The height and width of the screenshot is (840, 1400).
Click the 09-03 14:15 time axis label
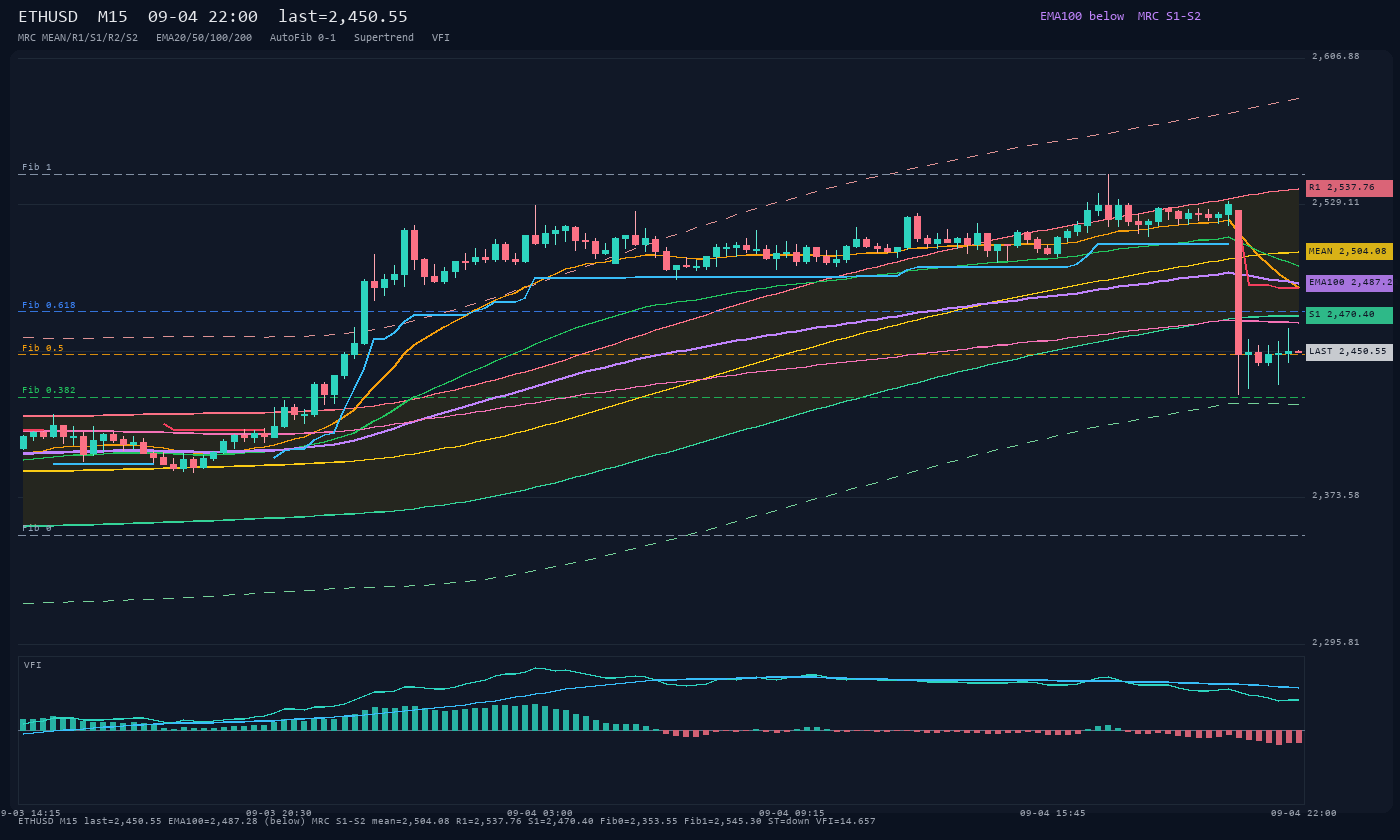click(x=30, y=813)
